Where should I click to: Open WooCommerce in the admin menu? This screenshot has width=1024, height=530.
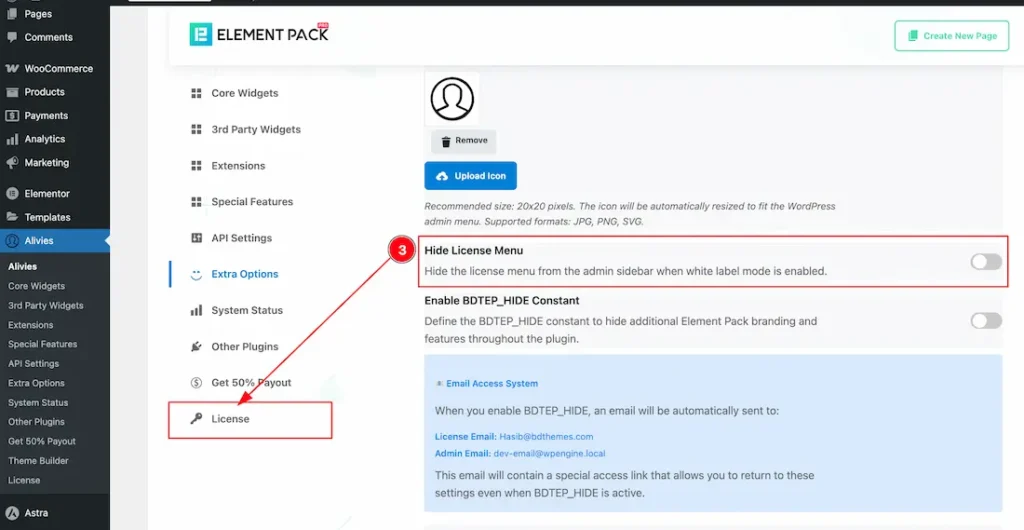(x=58, y=69)
